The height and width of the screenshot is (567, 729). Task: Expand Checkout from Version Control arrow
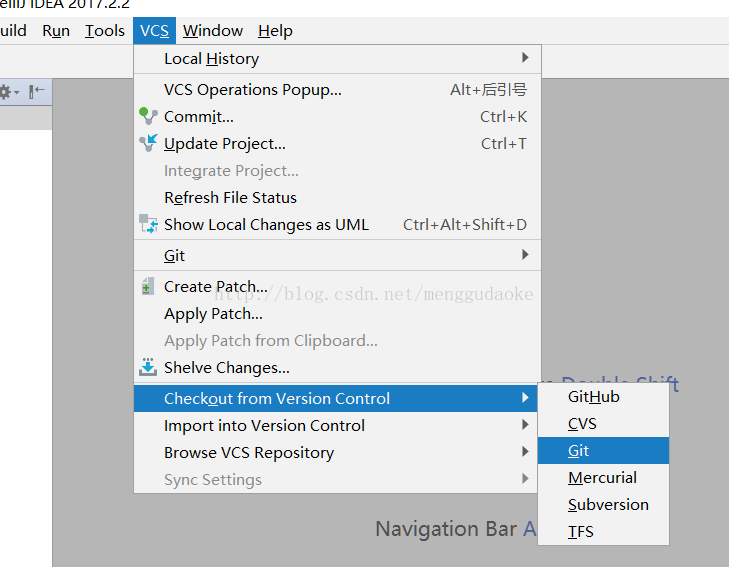pos(525,398)
